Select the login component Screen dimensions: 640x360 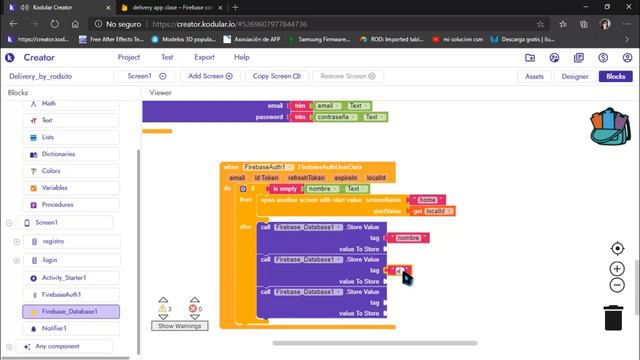click(71, 260)
